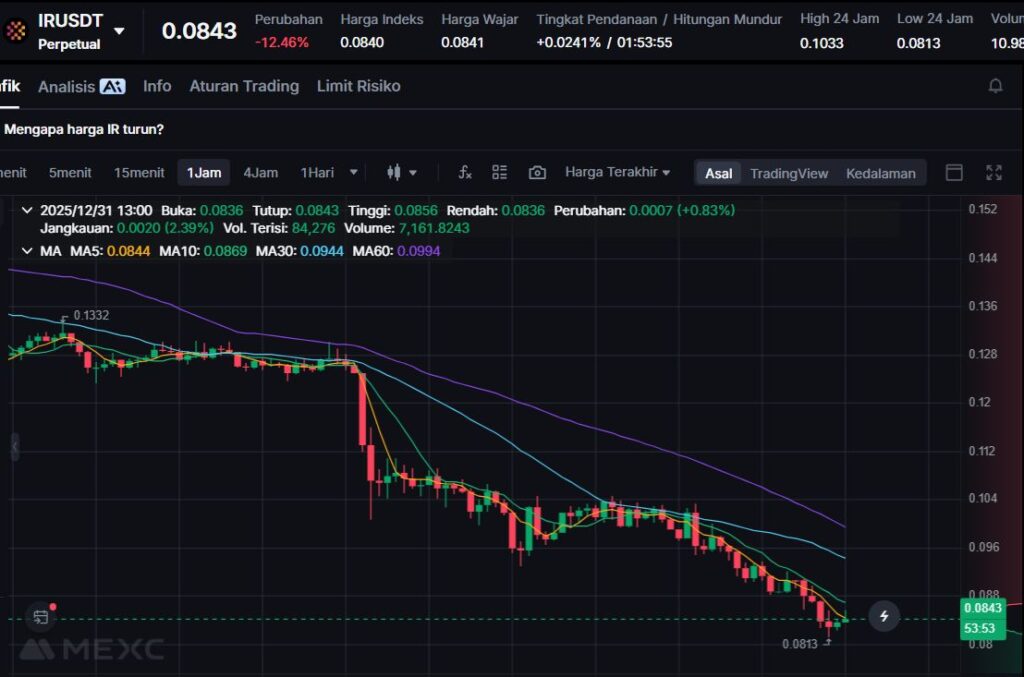1024x677 pixels.
Task: Switch chart mode to TradingView
Action: (789, 173)
